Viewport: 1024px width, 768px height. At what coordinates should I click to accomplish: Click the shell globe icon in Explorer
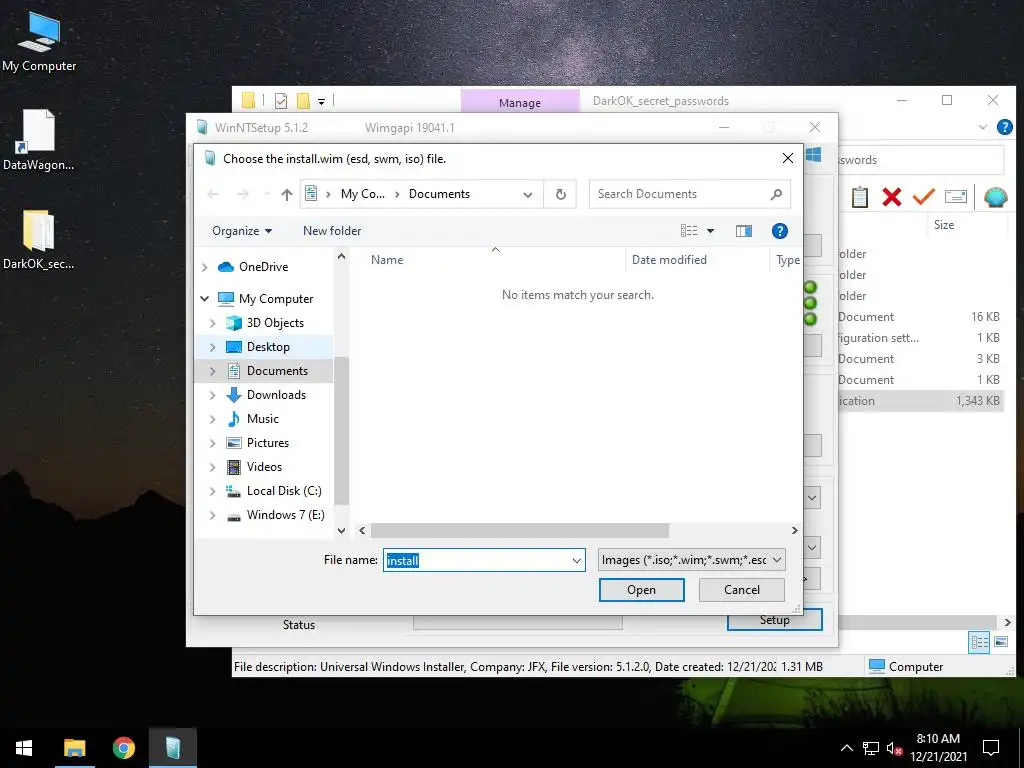click(x=995, y=197)
